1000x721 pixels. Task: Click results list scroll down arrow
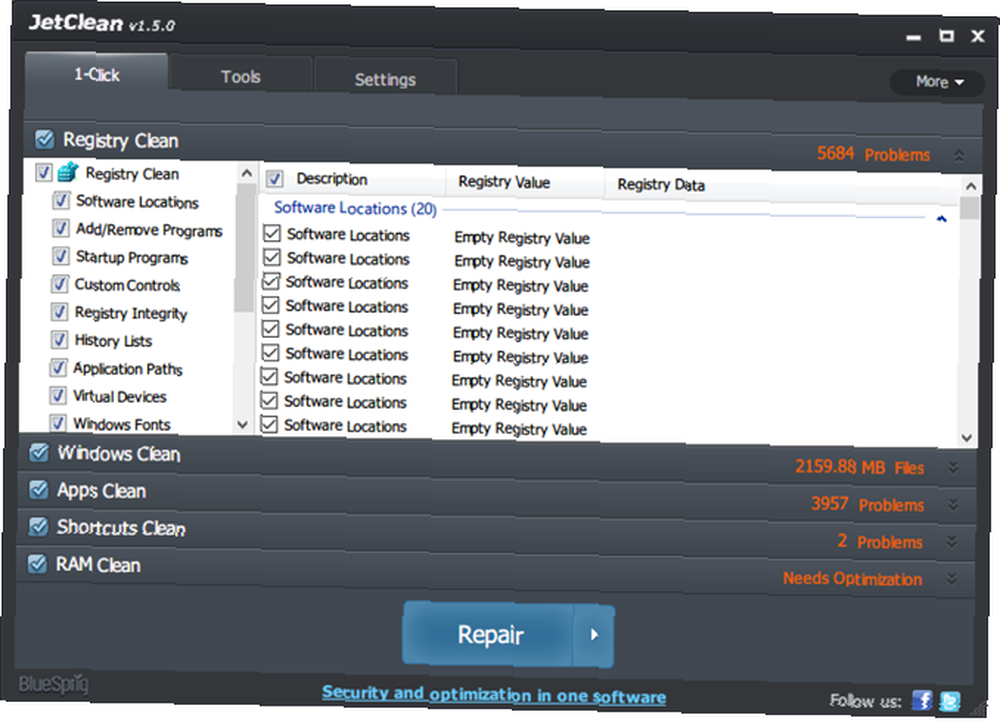click(x=967, y=438)
